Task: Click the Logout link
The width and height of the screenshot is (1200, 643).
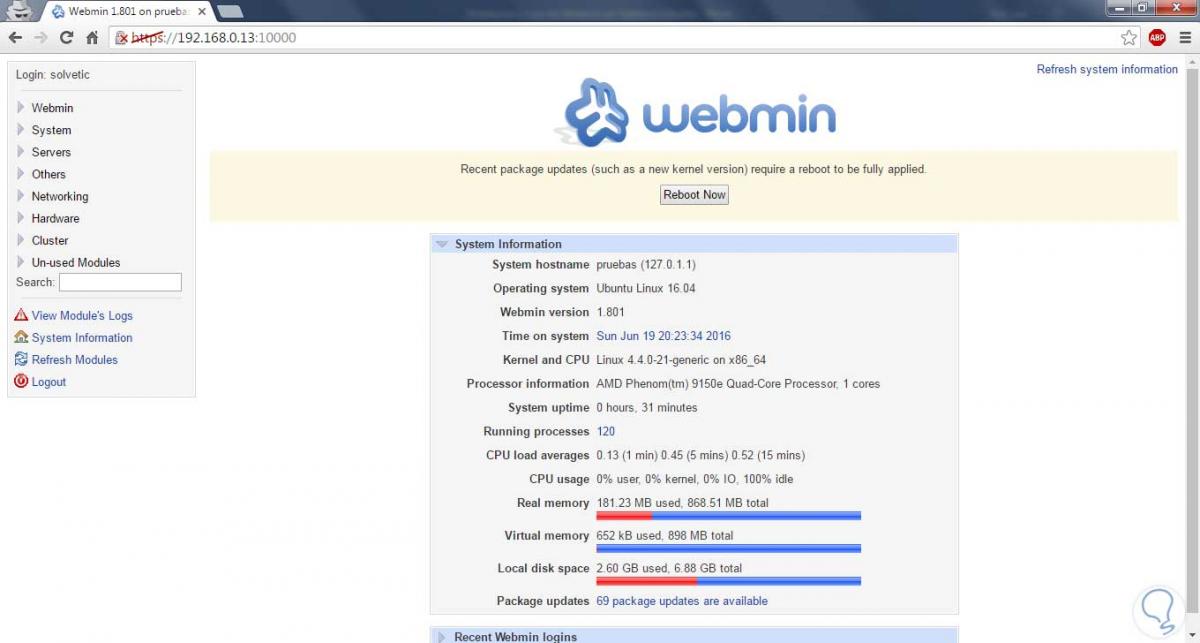Action: (x=49, y=381)
